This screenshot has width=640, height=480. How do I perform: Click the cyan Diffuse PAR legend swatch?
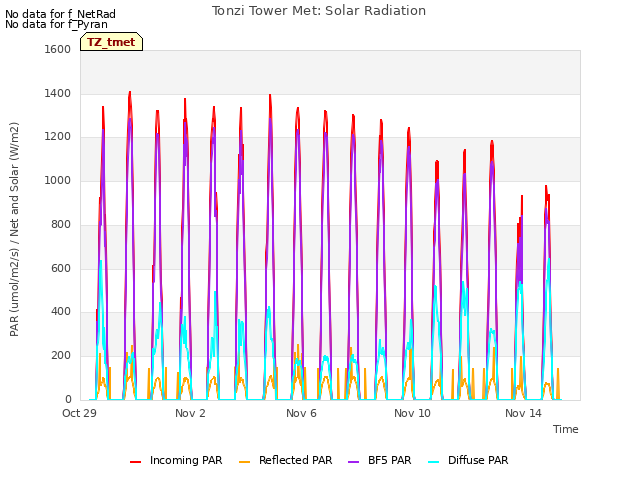point(433,462)
